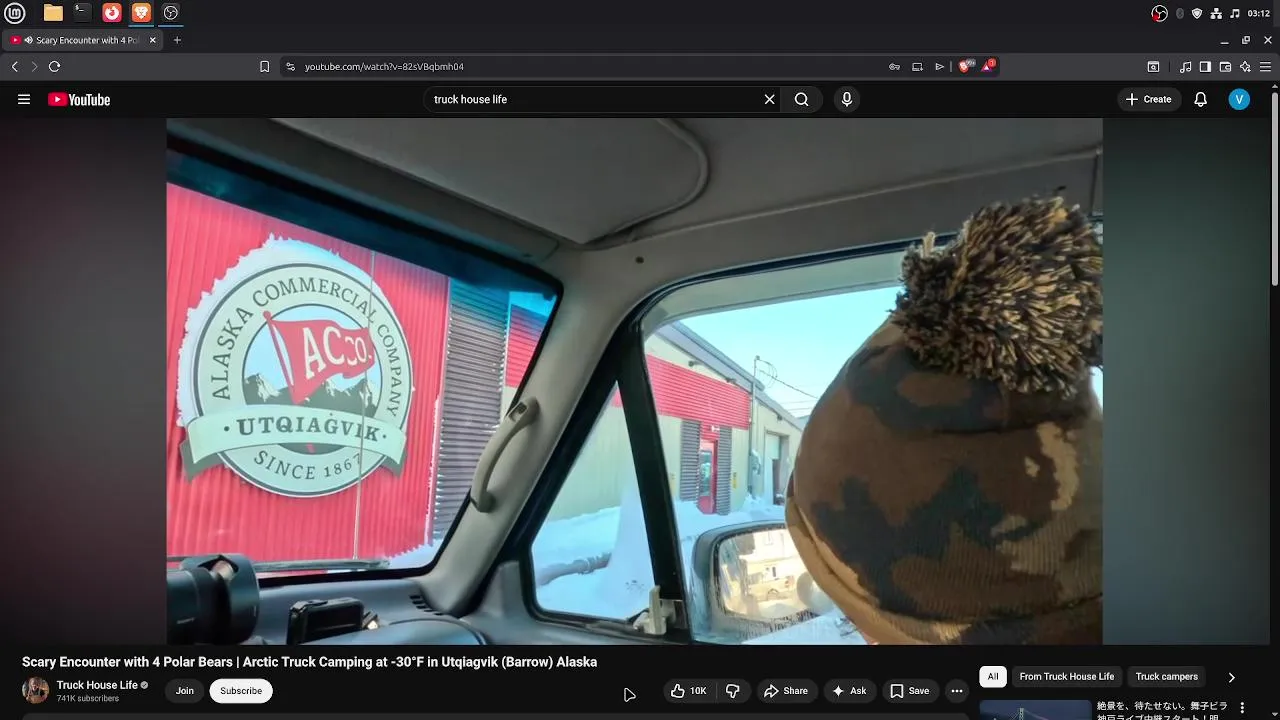This screenshot has height=720, width=1280.
Task: Ask about this video
Action: pos(849,691)
